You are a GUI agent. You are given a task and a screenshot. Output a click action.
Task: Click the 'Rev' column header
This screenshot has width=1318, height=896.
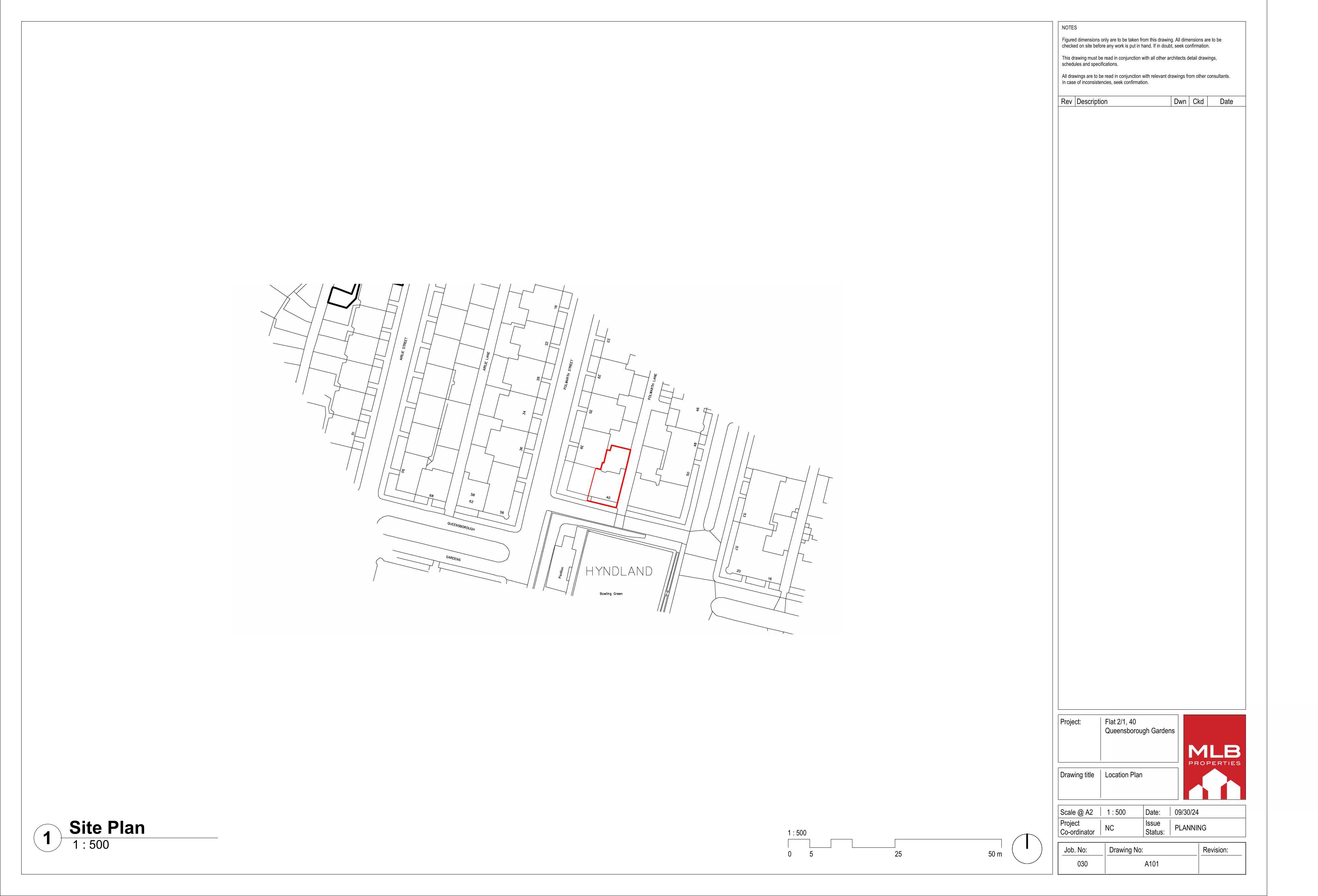(1066, 102)
